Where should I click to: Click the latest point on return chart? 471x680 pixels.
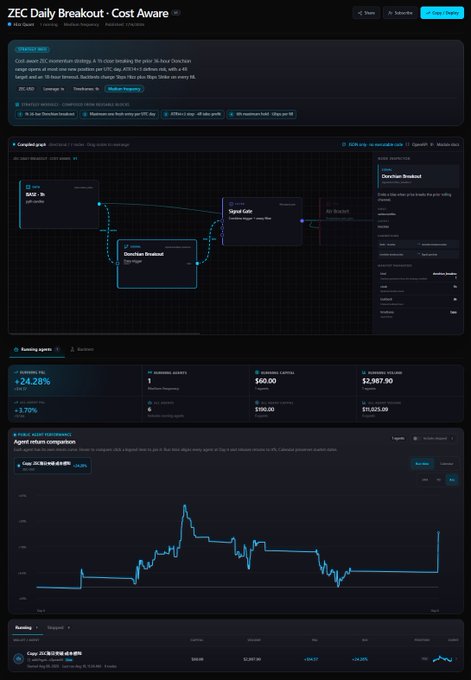pyautogui.click(x=438, y=532)
